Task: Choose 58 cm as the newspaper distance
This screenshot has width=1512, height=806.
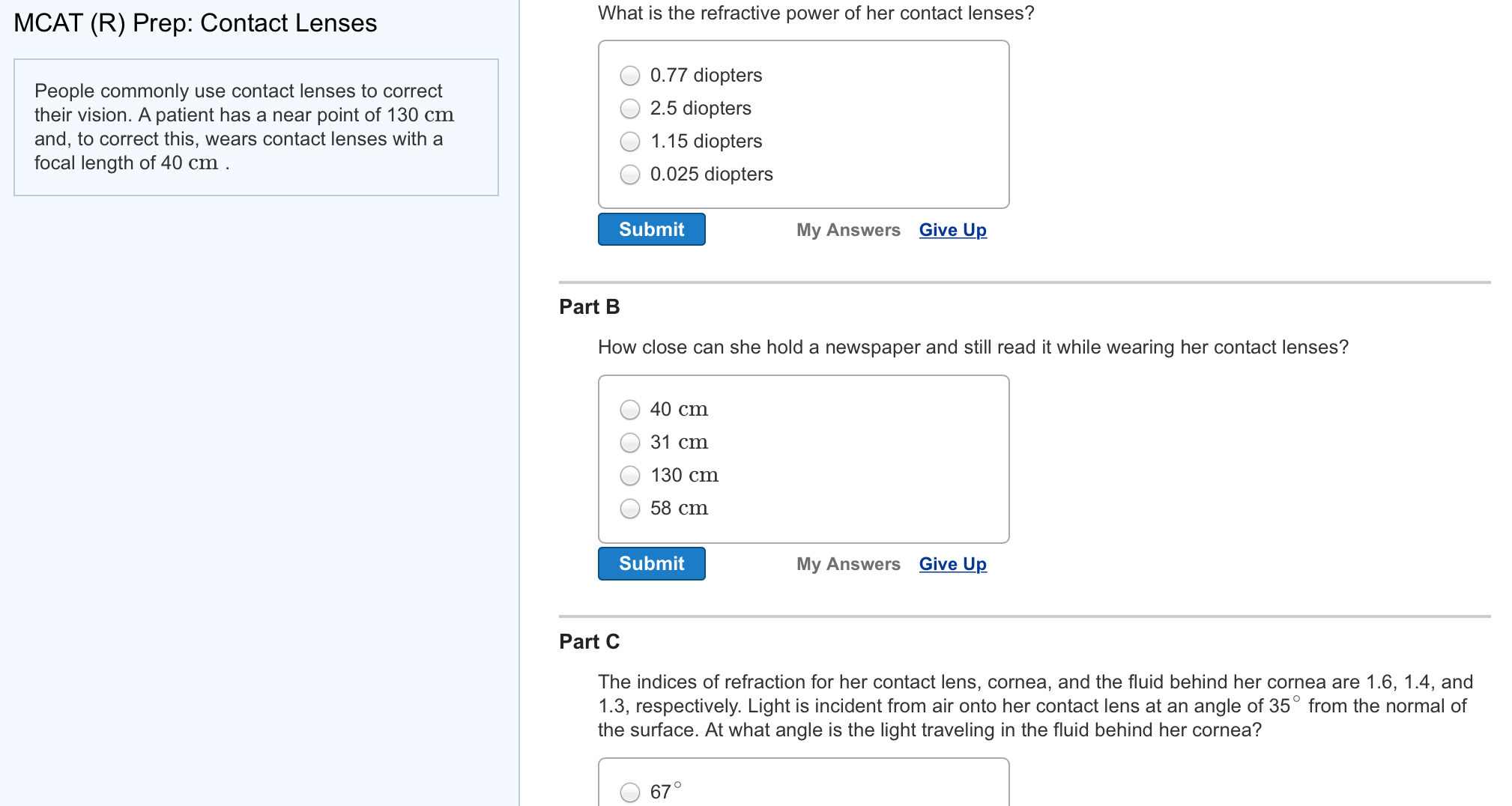Action: click(x=629, y=509)
